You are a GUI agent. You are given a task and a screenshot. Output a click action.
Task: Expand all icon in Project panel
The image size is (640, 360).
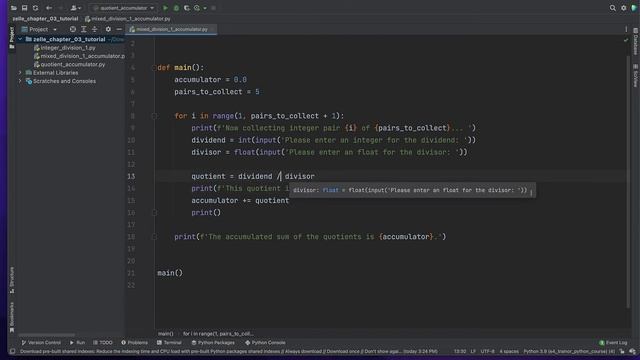pos(84,29)
